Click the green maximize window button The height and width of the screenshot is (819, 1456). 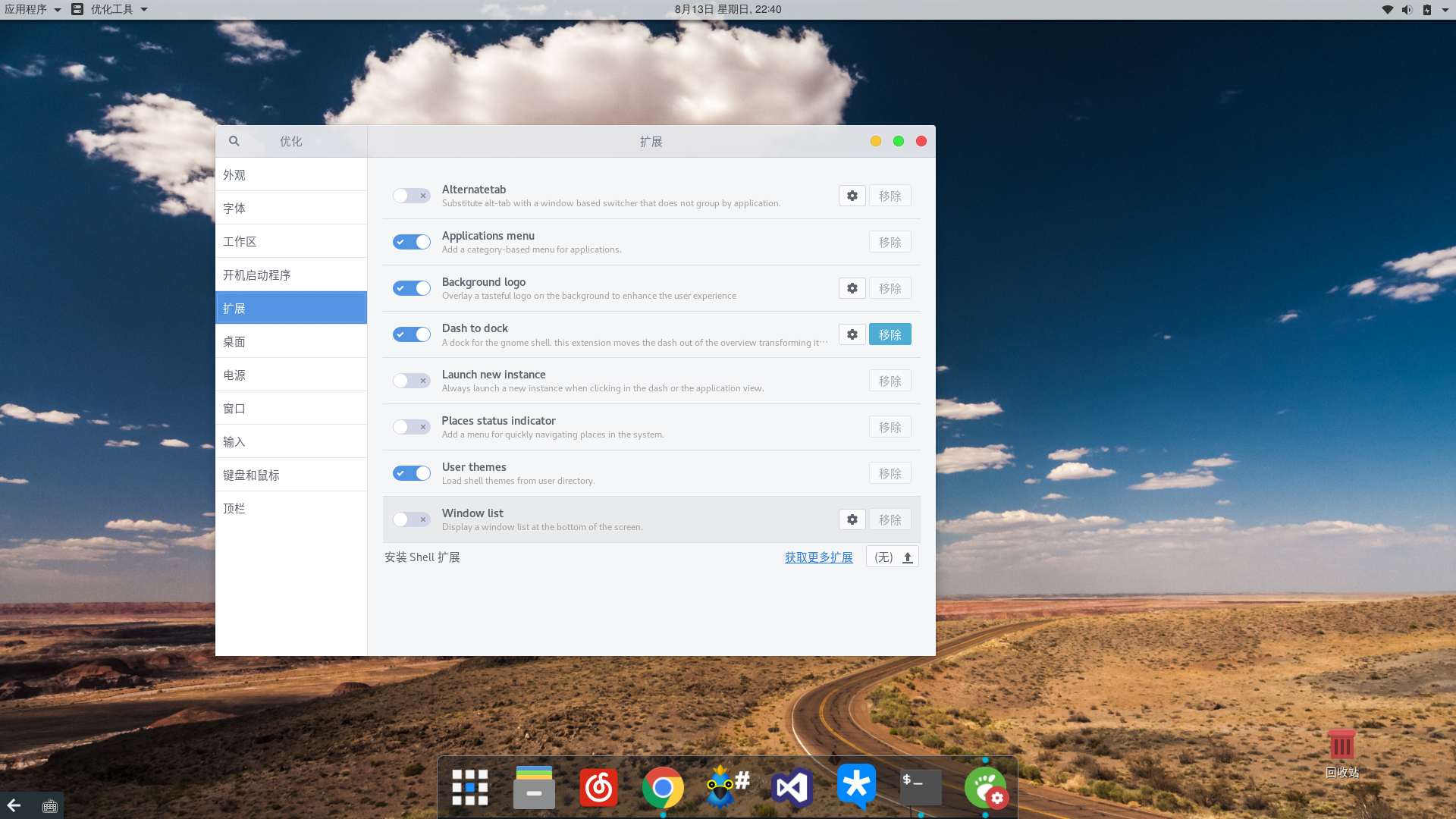pyautogui.click(x=899, y=141)
